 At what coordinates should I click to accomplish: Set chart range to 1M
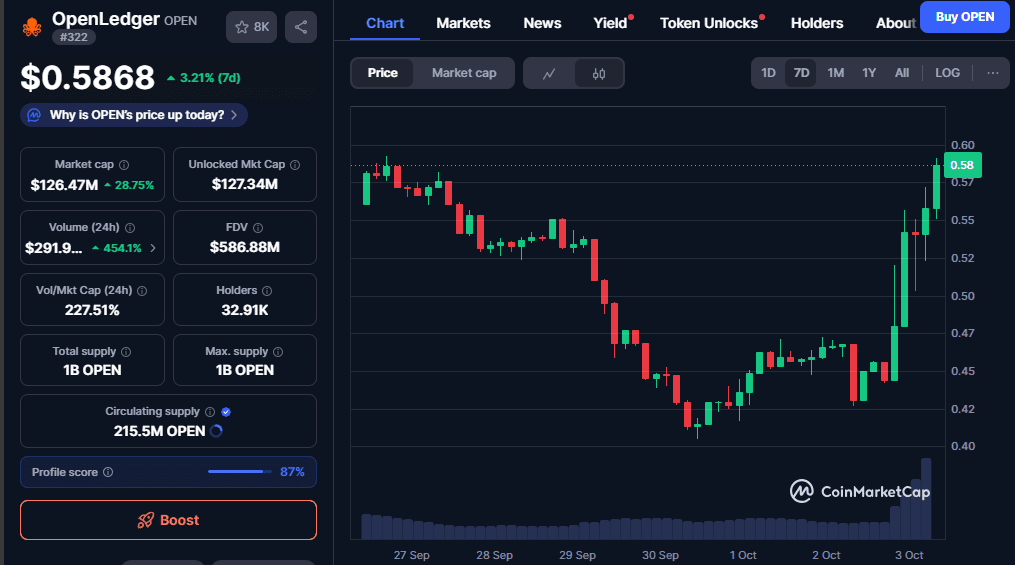click(x=836, y=73)
